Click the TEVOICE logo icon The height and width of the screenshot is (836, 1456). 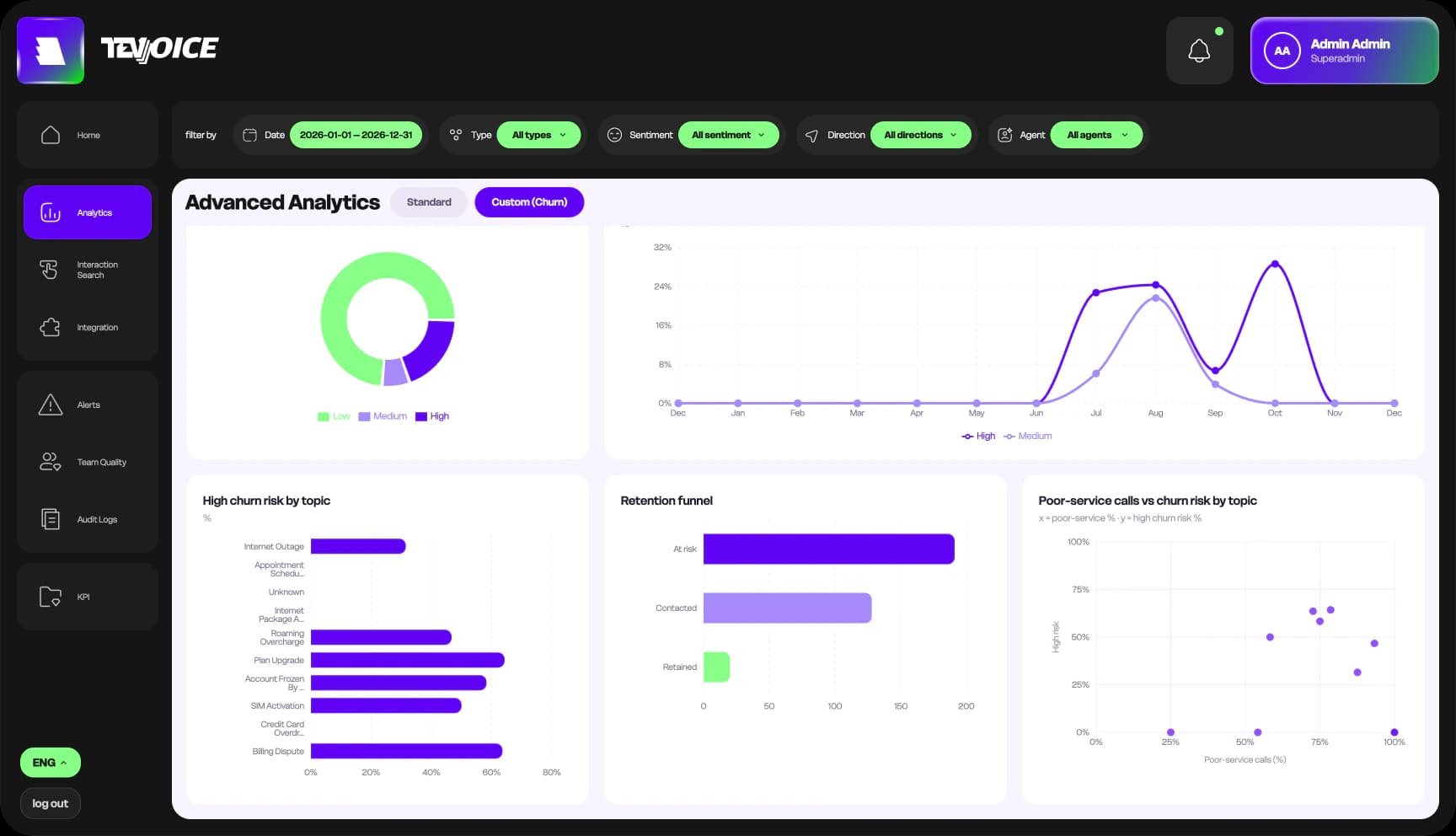51,51
